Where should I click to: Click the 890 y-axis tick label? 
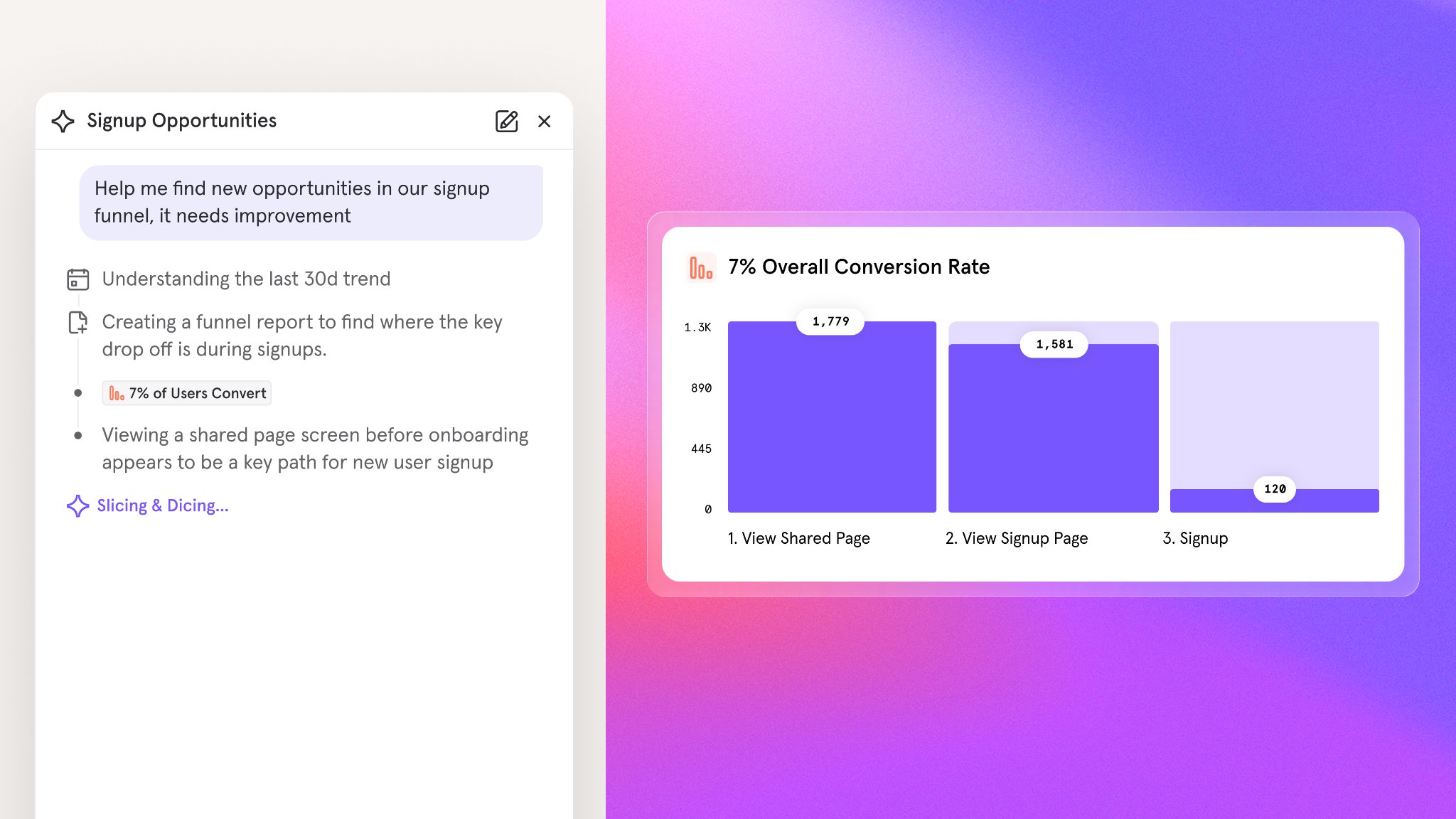click(701, 388)
